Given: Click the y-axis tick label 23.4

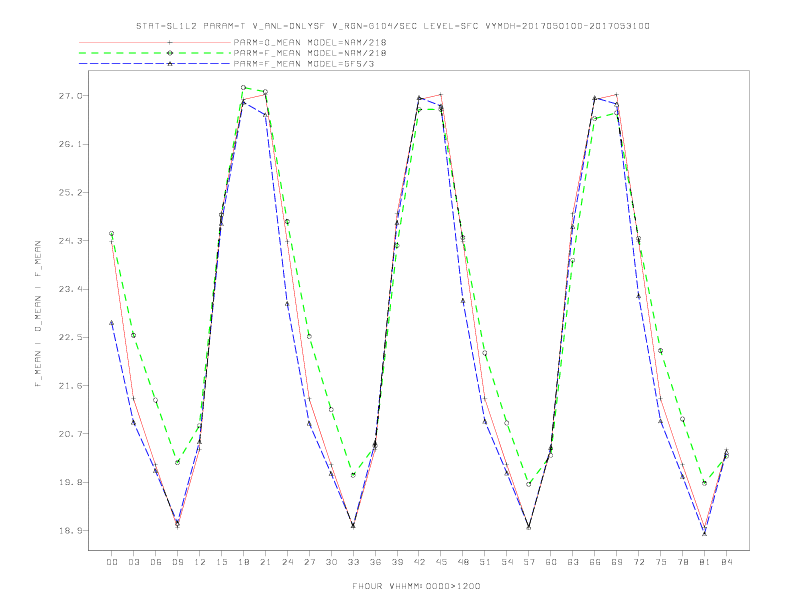Looking at the screenshot, I should click(70, 289).
